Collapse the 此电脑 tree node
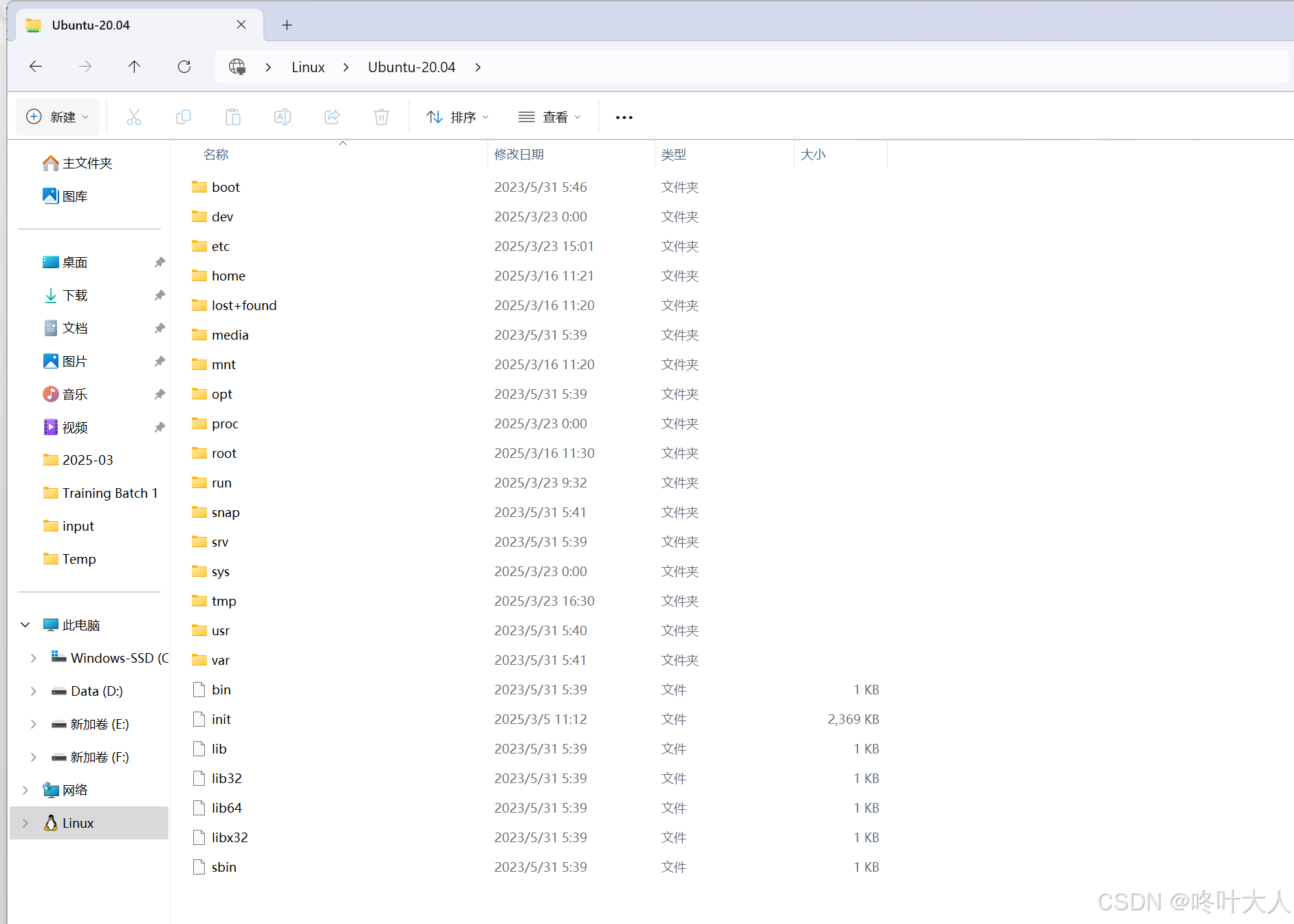The width and height of the screenshot is (1294, 924). (x=25, y=625)
